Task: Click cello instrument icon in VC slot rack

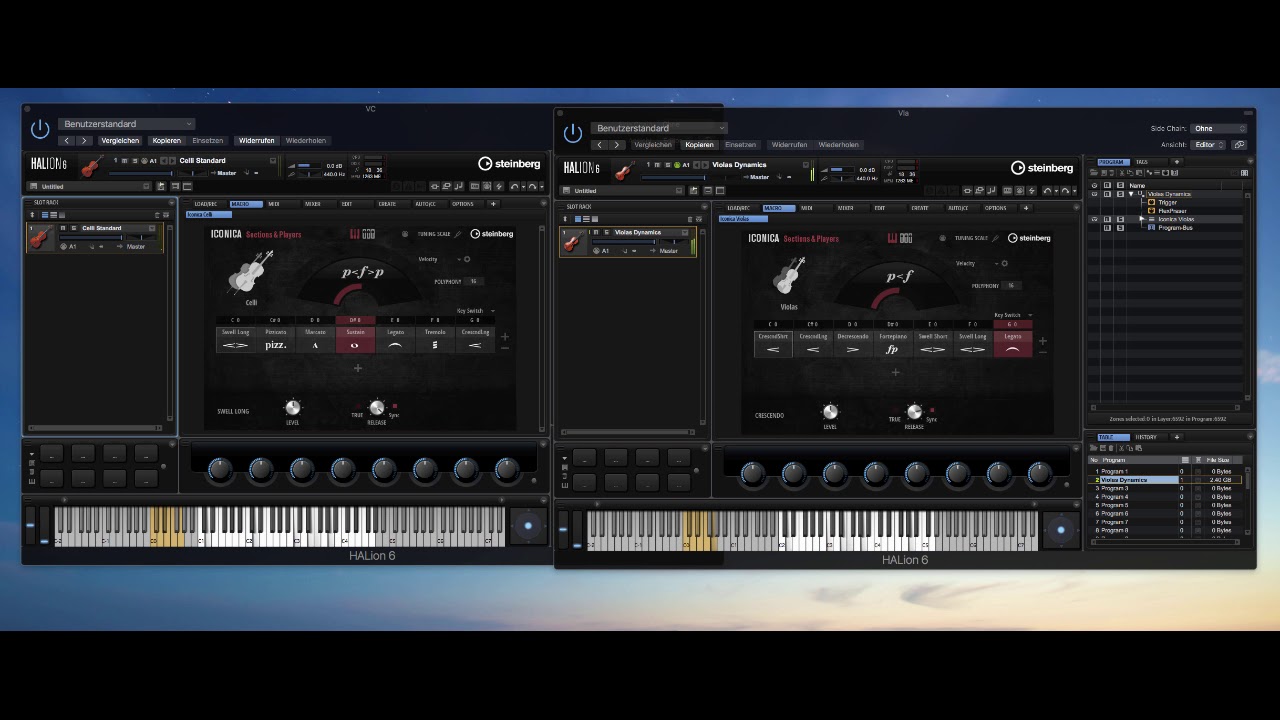Action: click(x=40, y=237)
